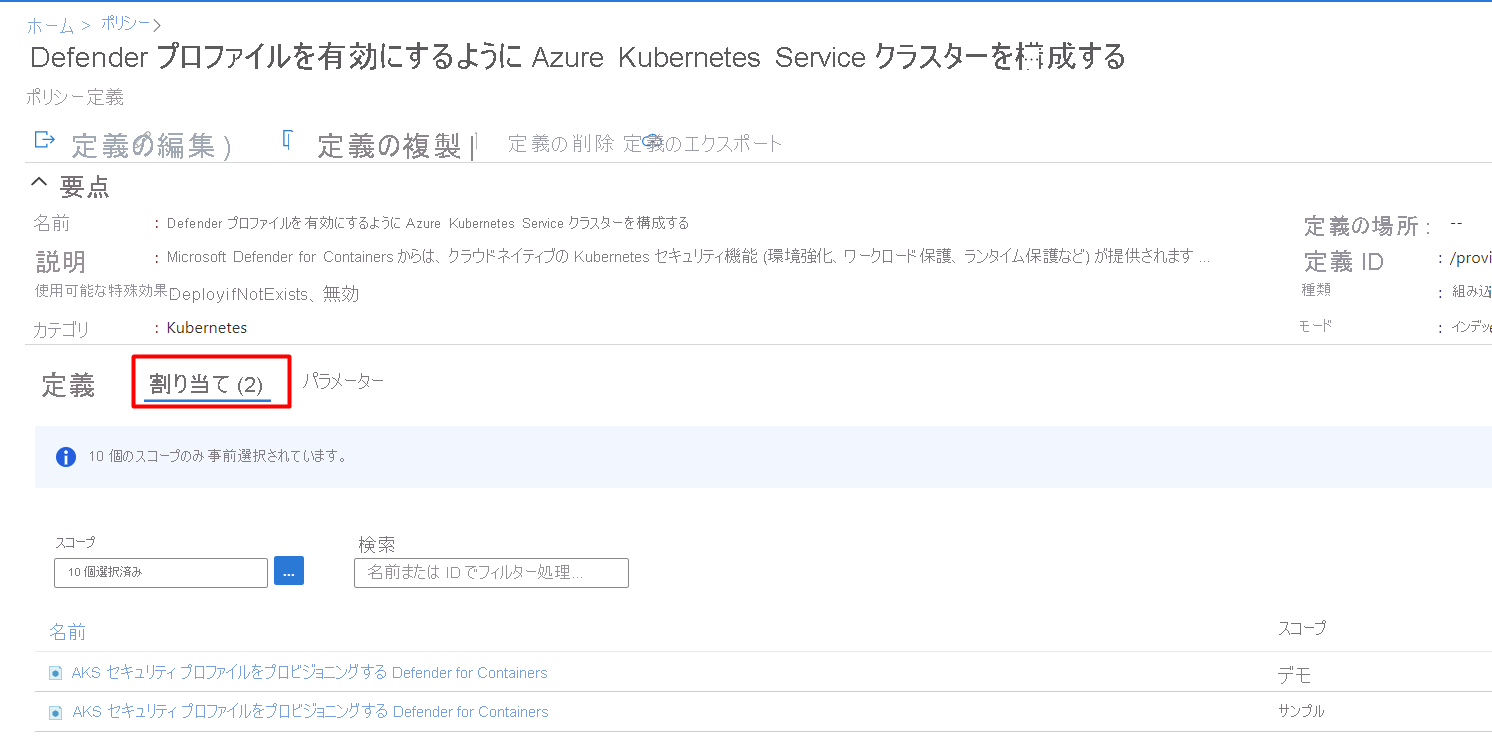Image resolution: width=1492 pixels, height=747 pixels.
Task: Click the 定義の編集 button
Action: [x=144, y=146]
